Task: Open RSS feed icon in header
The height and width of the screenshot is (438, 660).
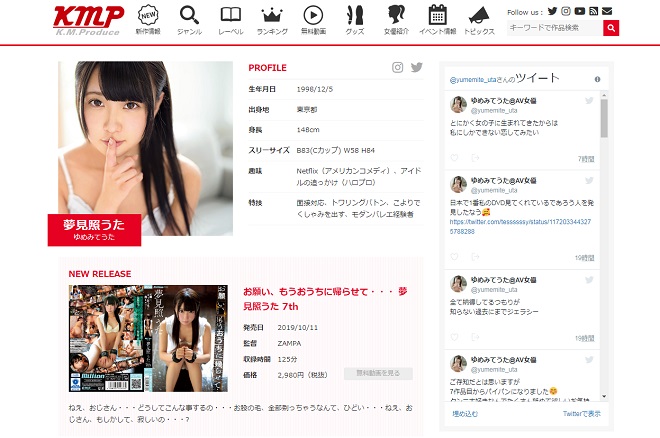Action: (x=593, y=11)
